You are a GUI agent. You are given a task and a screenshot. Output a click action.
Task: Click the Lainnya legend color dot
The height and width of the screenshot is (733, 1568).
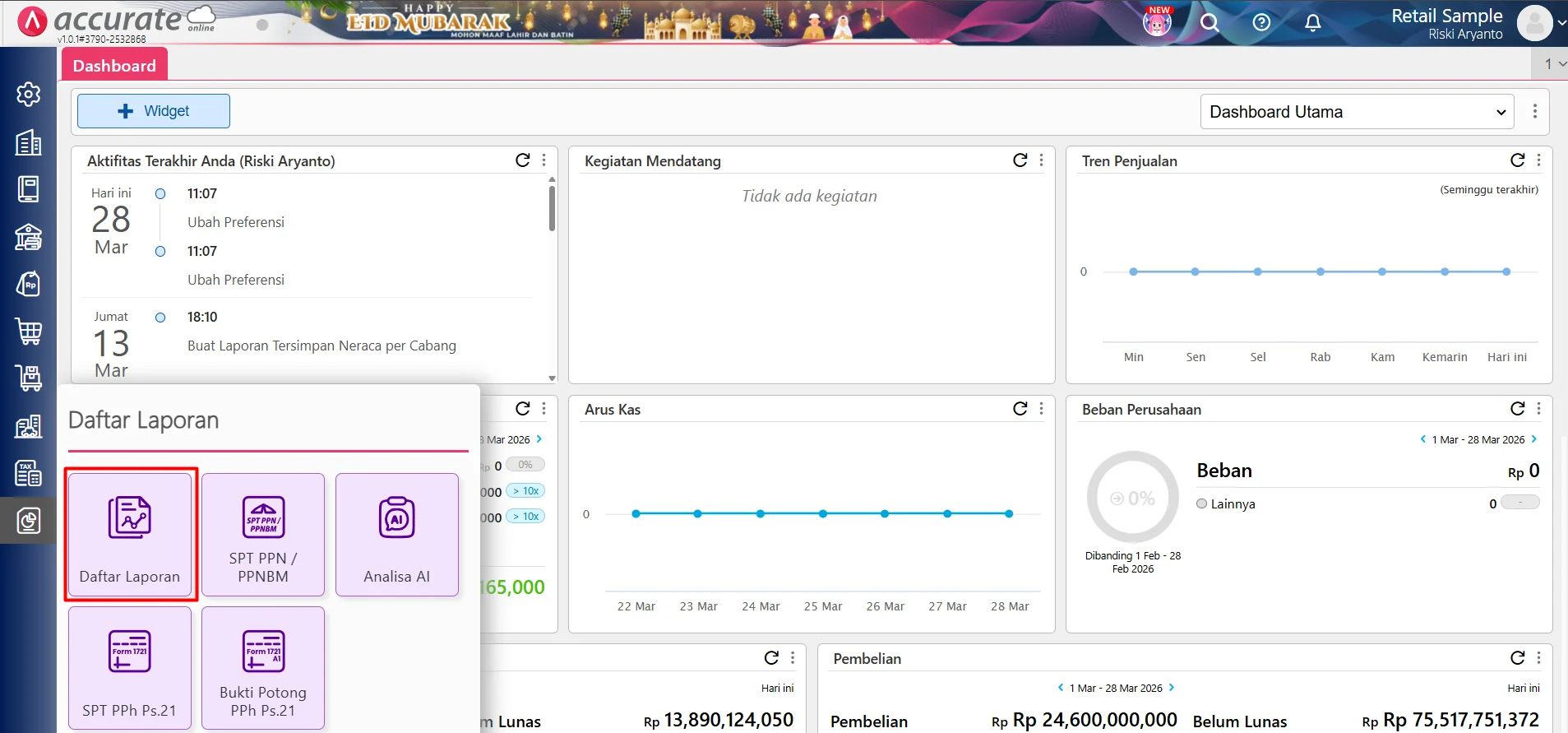(x=1201, y=503)
